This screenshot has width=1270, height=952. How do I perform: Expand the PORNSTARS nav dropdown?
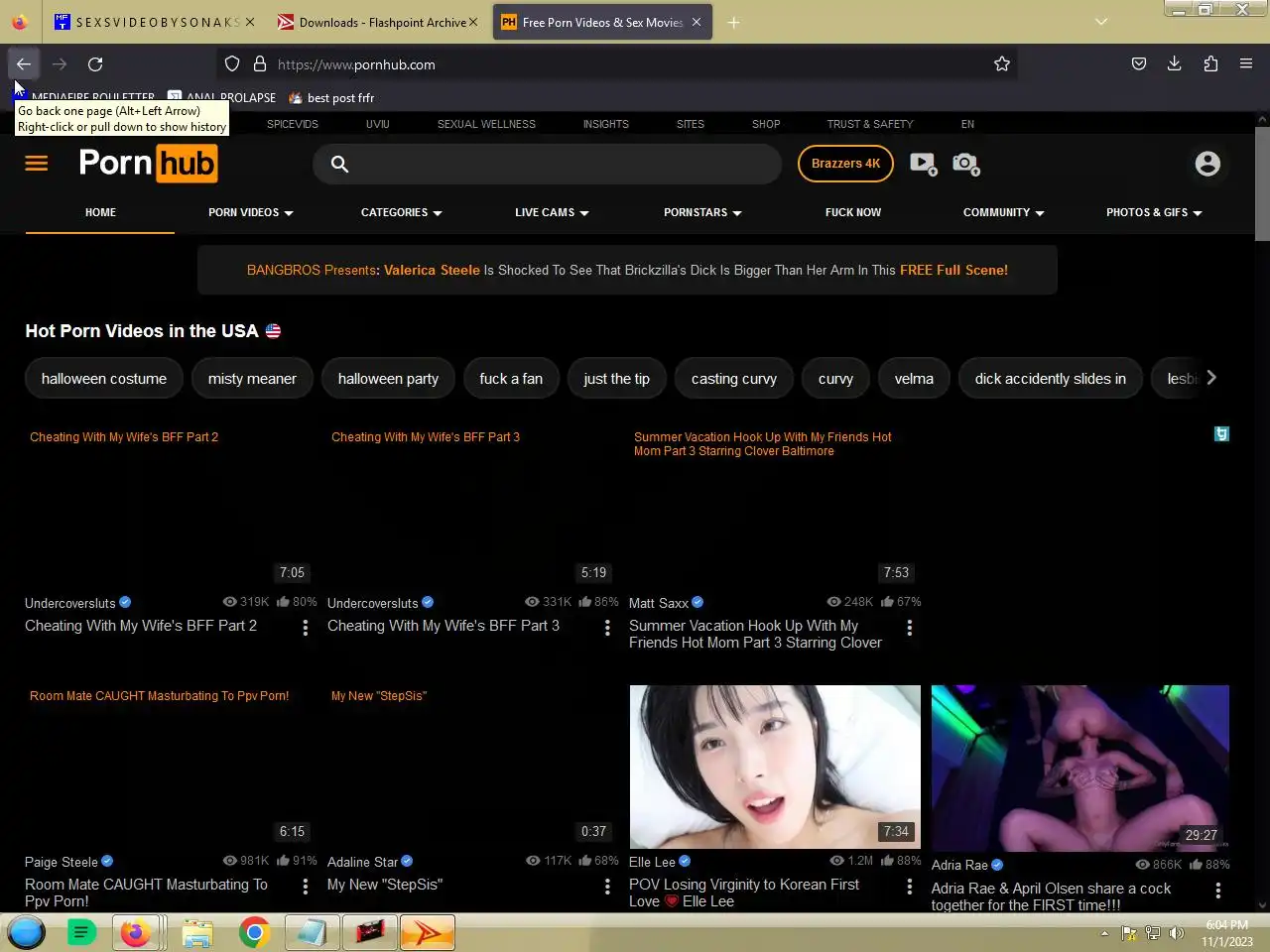pyautogui.click(x=702, y=212)
